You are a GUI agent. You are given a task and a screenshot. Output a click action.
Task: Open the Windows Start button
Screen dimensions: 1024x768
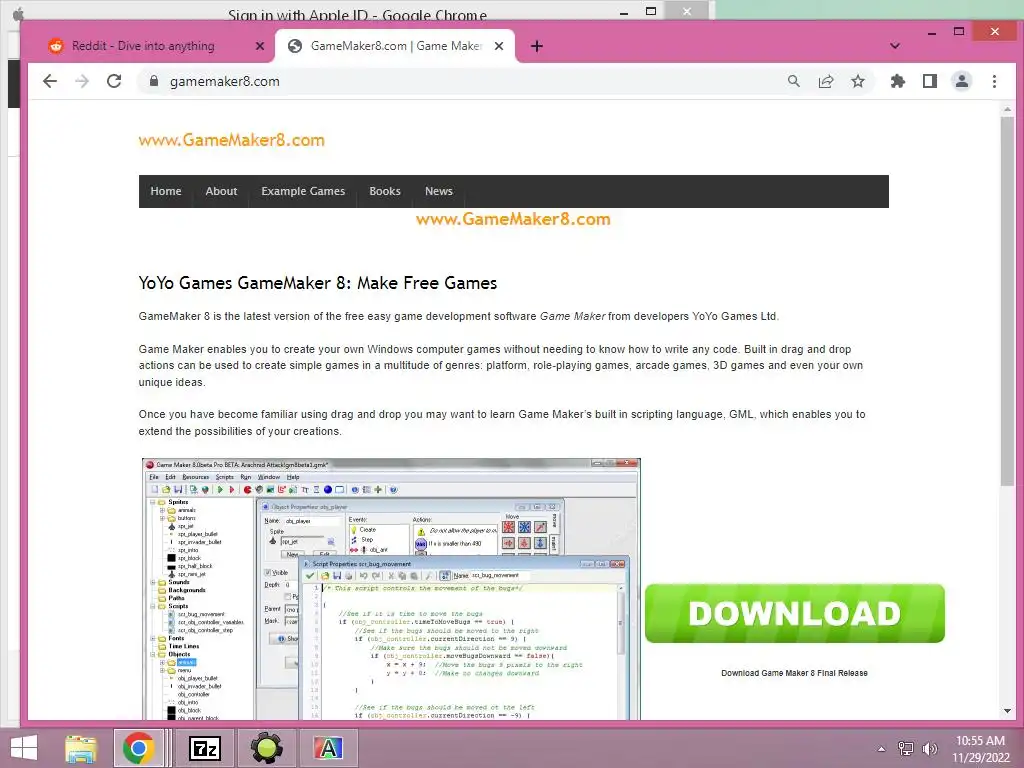[24, 748]
